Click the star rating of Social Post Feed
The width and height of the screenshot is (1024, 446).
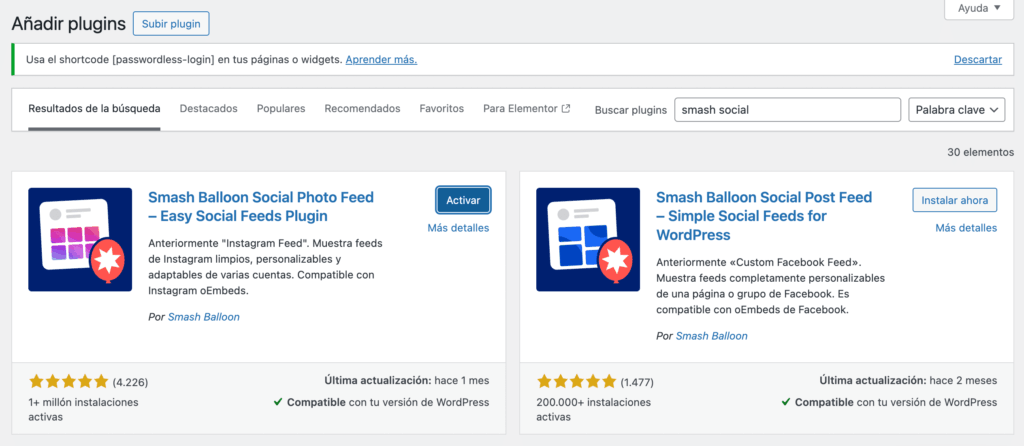[576, 381]
